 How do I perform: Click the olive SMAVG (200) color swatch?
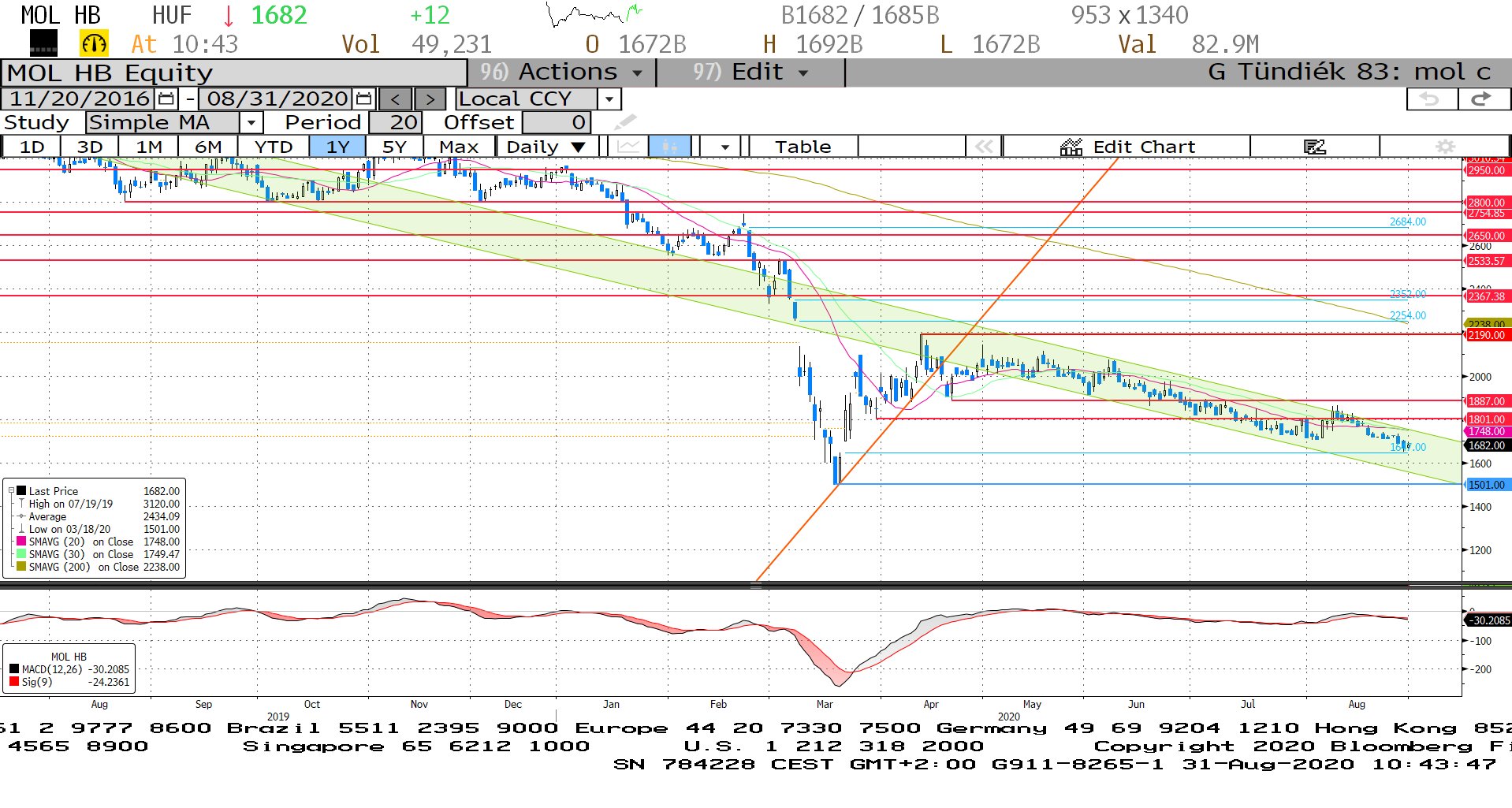[22, 567]
